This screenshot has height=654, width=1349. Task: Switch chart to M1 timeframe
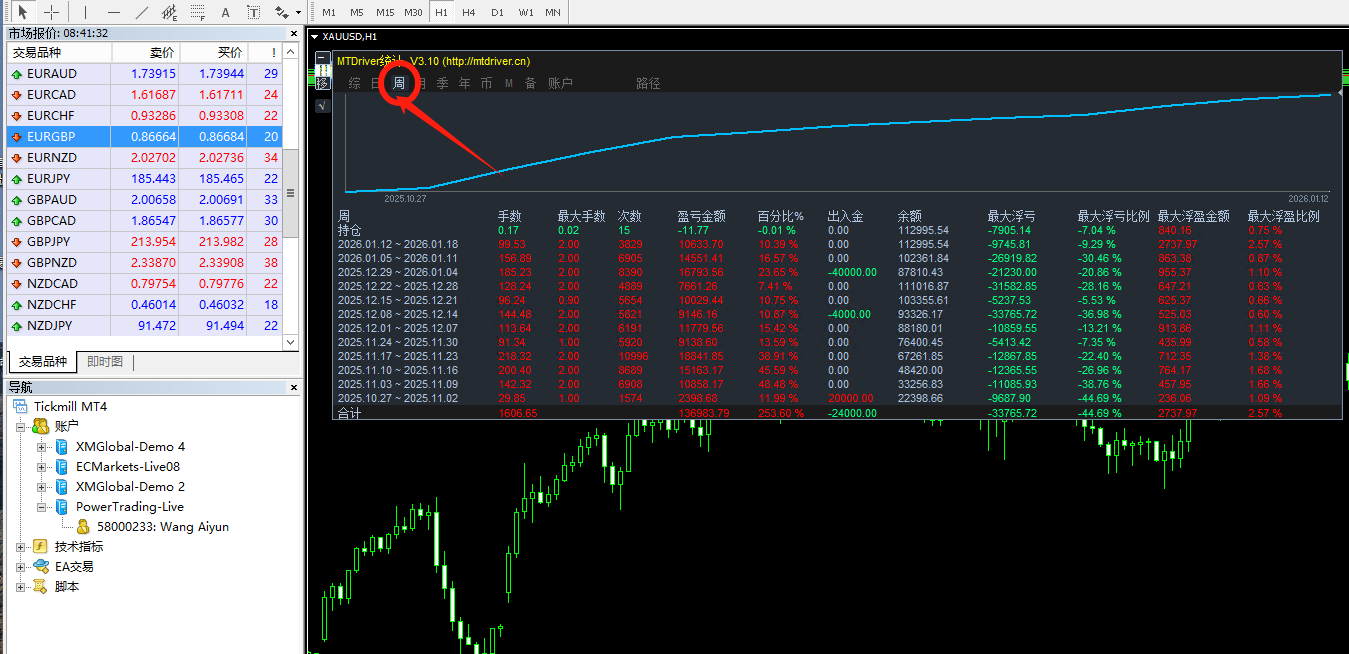[x=329, y=12]
